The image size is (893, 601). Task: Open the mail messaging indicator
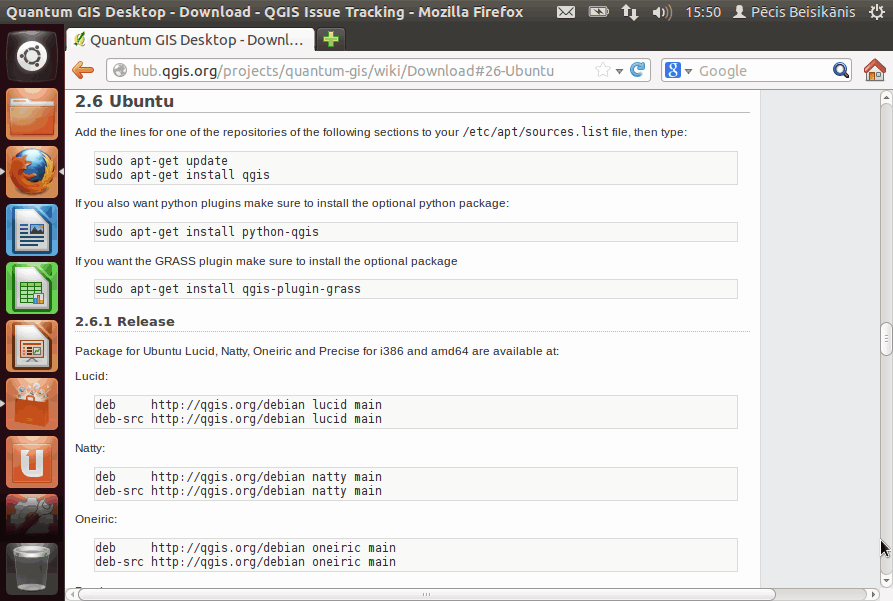(566, 12)
